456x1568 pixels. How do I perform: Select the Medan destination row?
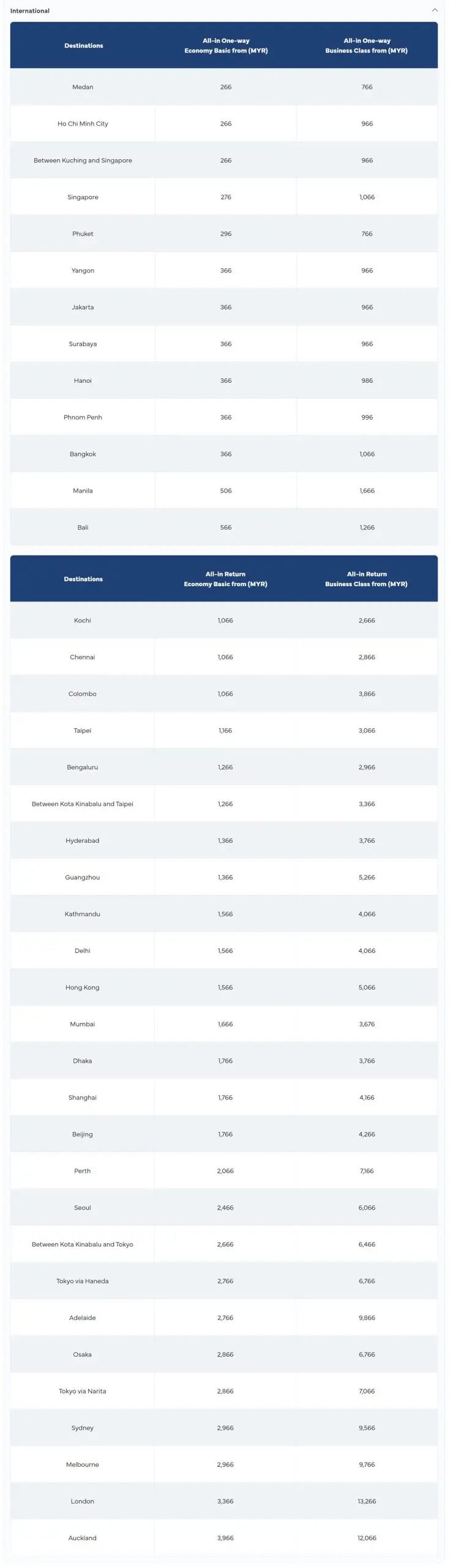(x=83, y=87)
